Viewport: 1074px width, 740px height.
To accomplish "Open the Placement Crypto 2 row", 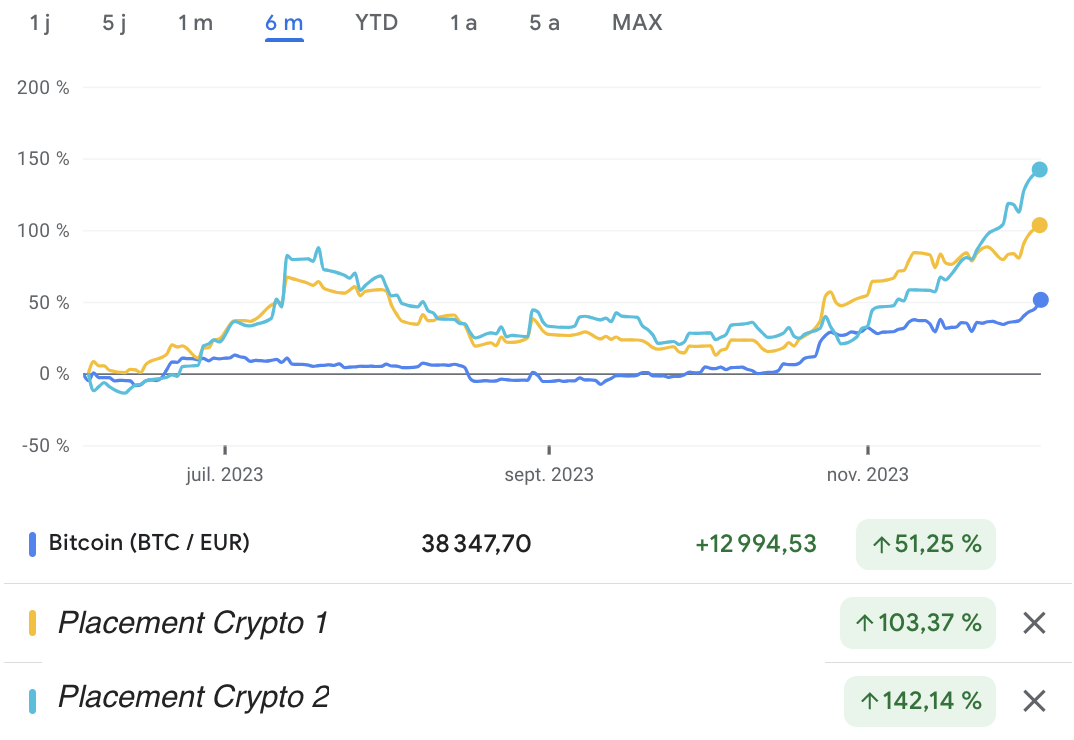I will point(193,697).
